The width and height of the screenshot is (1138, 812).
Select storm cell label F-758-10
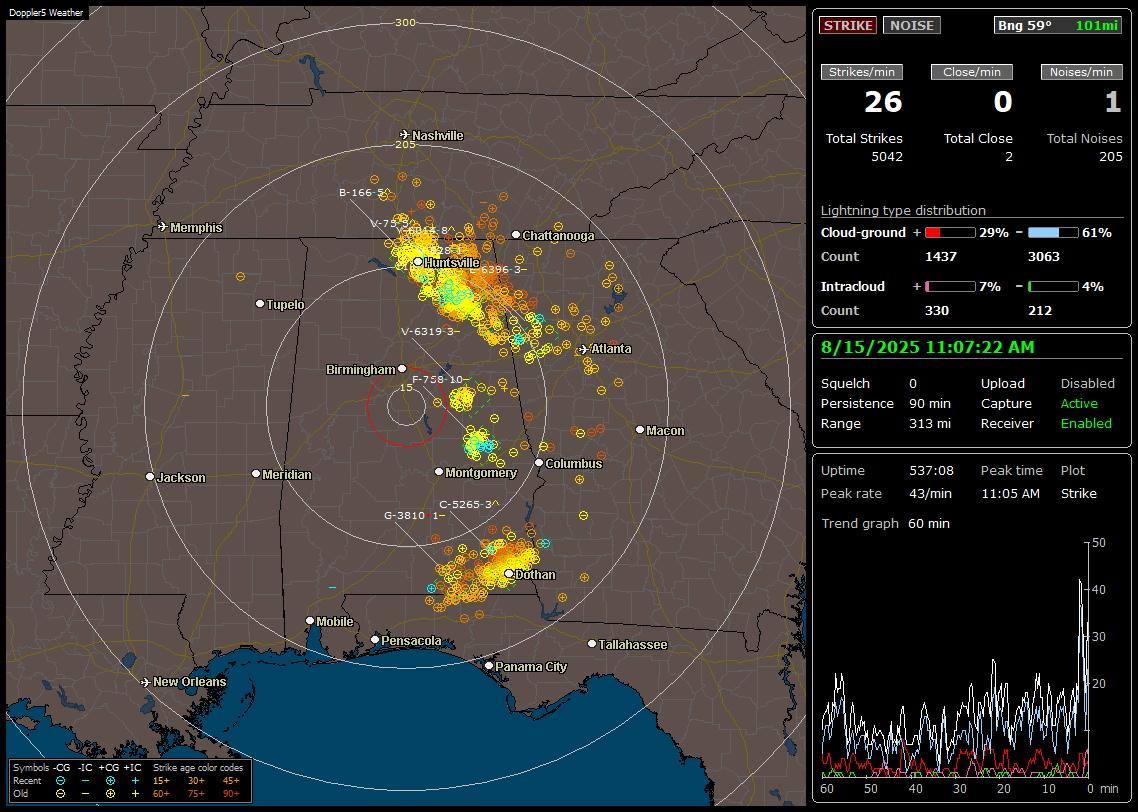pyautogui.click(x=438, y=379)
